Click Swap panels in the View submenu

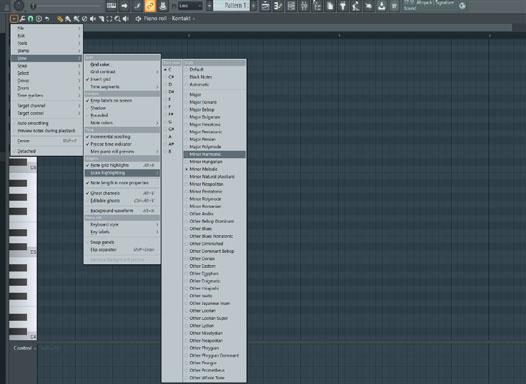tap(122, 242)
